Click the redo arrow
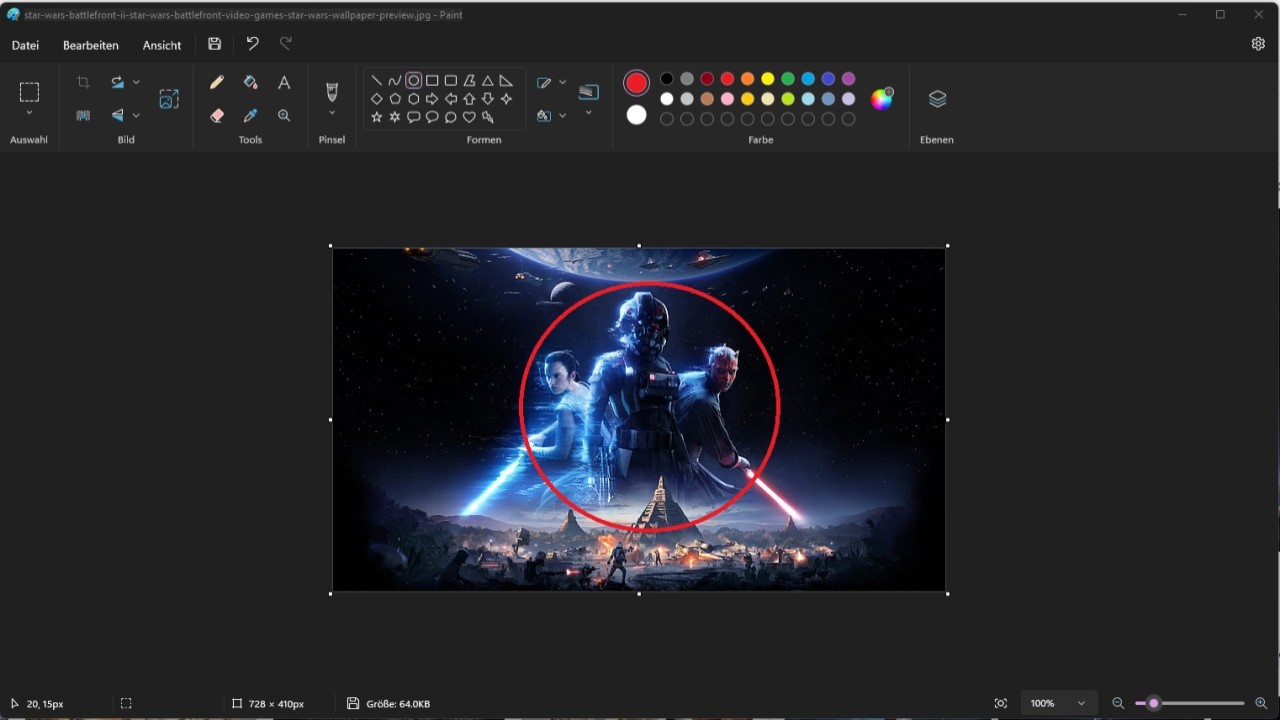This screenshot has width=1280, height=720. coord(286,44)
